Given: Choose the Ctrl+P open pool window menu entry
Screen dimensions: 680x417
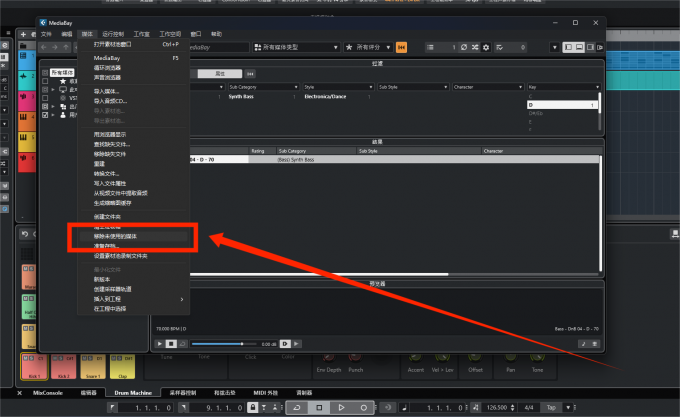Looking at the screenshot, I should coord(134,44).
